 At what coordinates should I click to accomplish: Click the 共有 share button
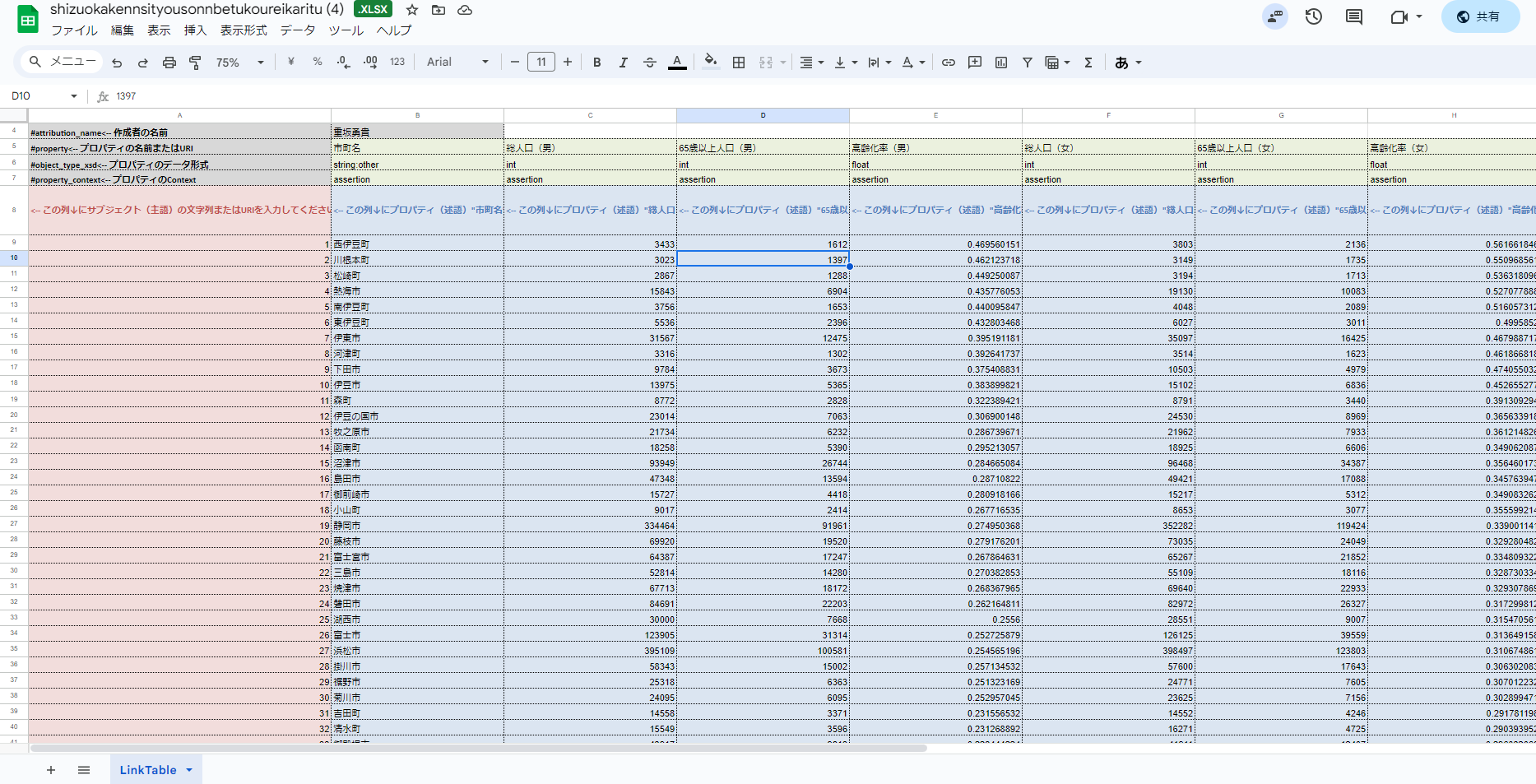click(x=1479, y=16)
